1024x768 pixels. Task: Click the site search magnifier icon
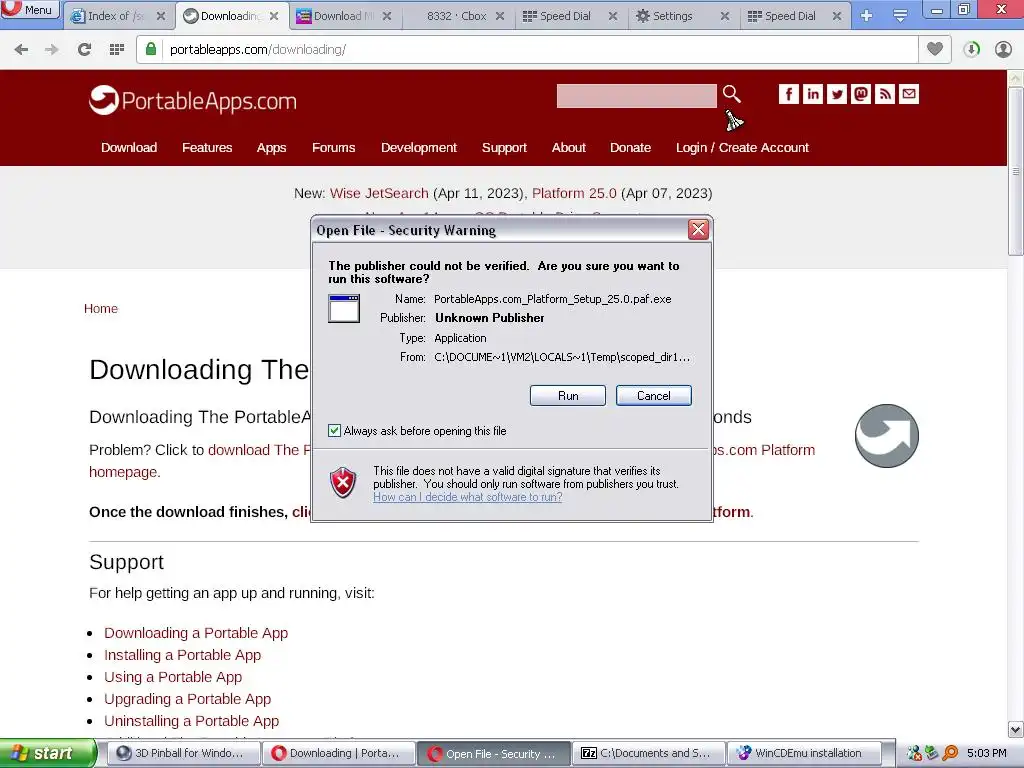(x=731, y=94)
